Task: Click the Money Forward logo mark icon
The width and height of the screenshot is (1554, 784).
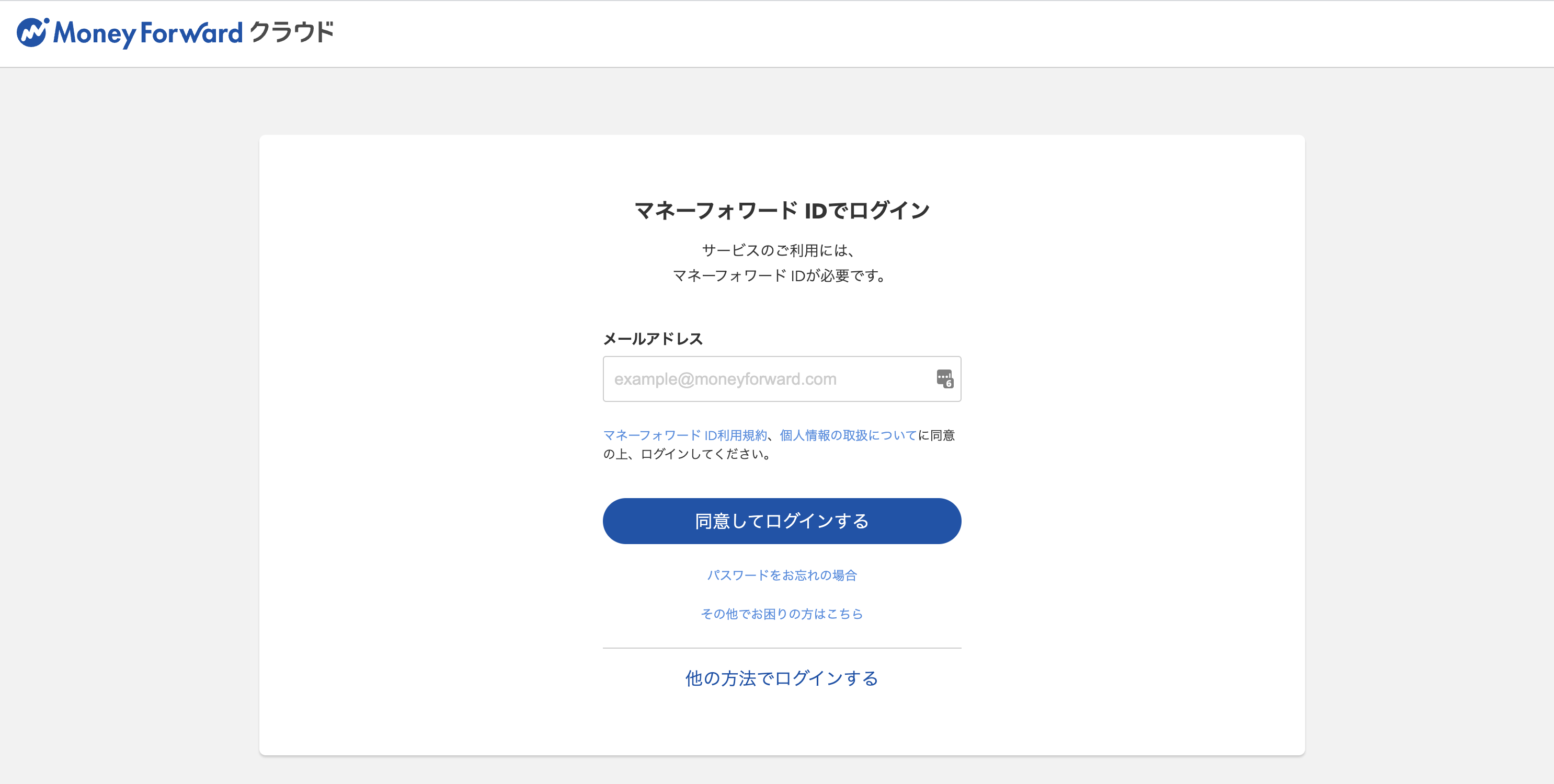Action: click(x=33, y=33)
